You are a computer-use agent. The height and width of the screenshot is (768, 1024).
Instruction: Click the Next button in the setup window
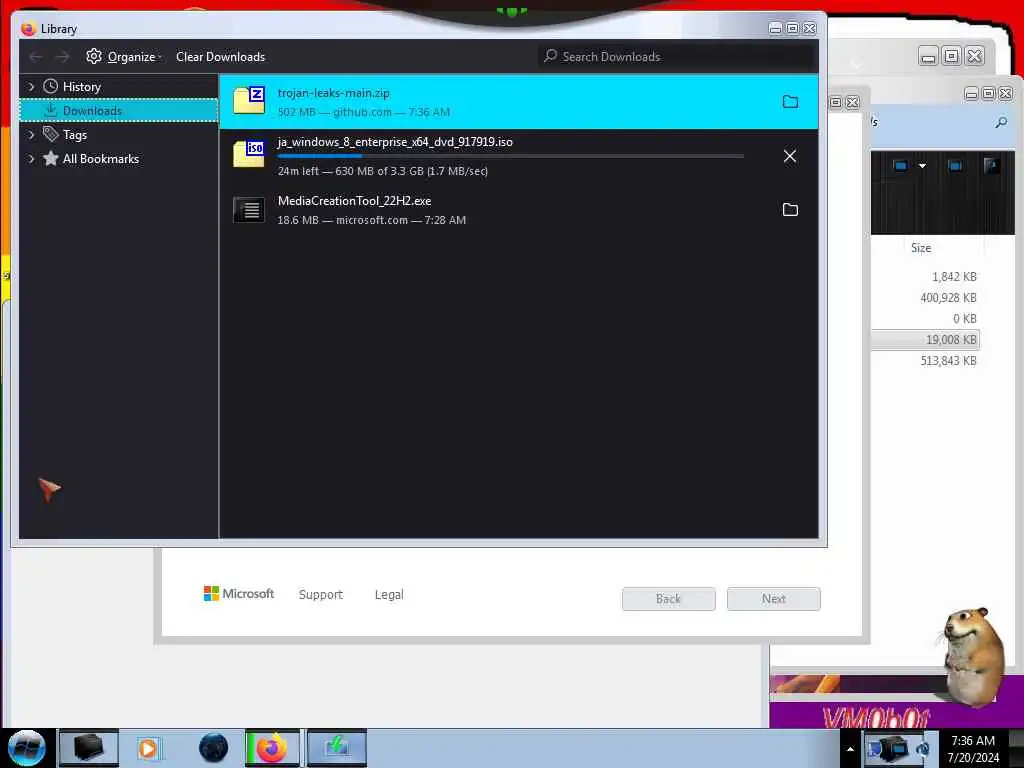(774, 599)
